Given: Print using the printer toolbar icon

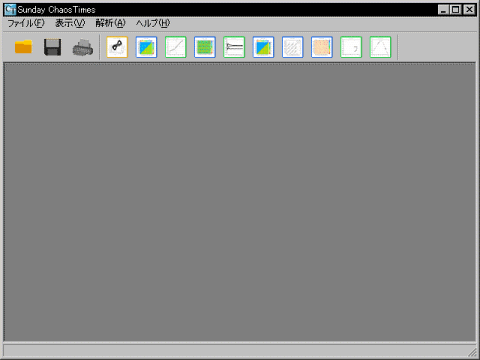Looking at the screenshot, I should tap(82, 48).
